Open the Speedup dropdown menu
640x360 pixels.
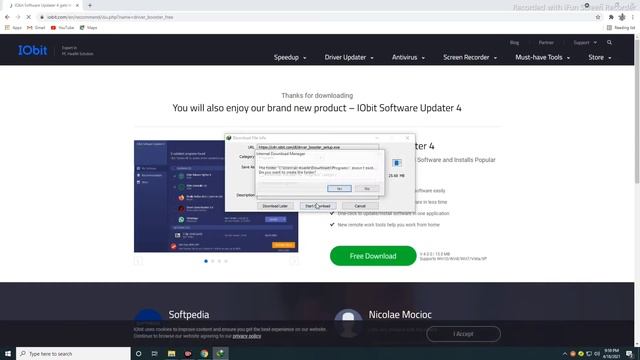coord(290,58)
